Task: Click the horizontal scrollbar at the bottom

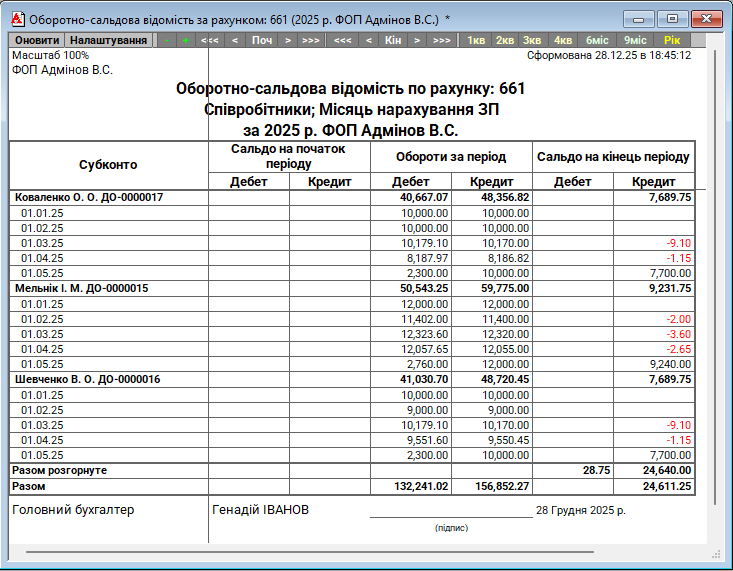Action: click(x=360, y=552)
